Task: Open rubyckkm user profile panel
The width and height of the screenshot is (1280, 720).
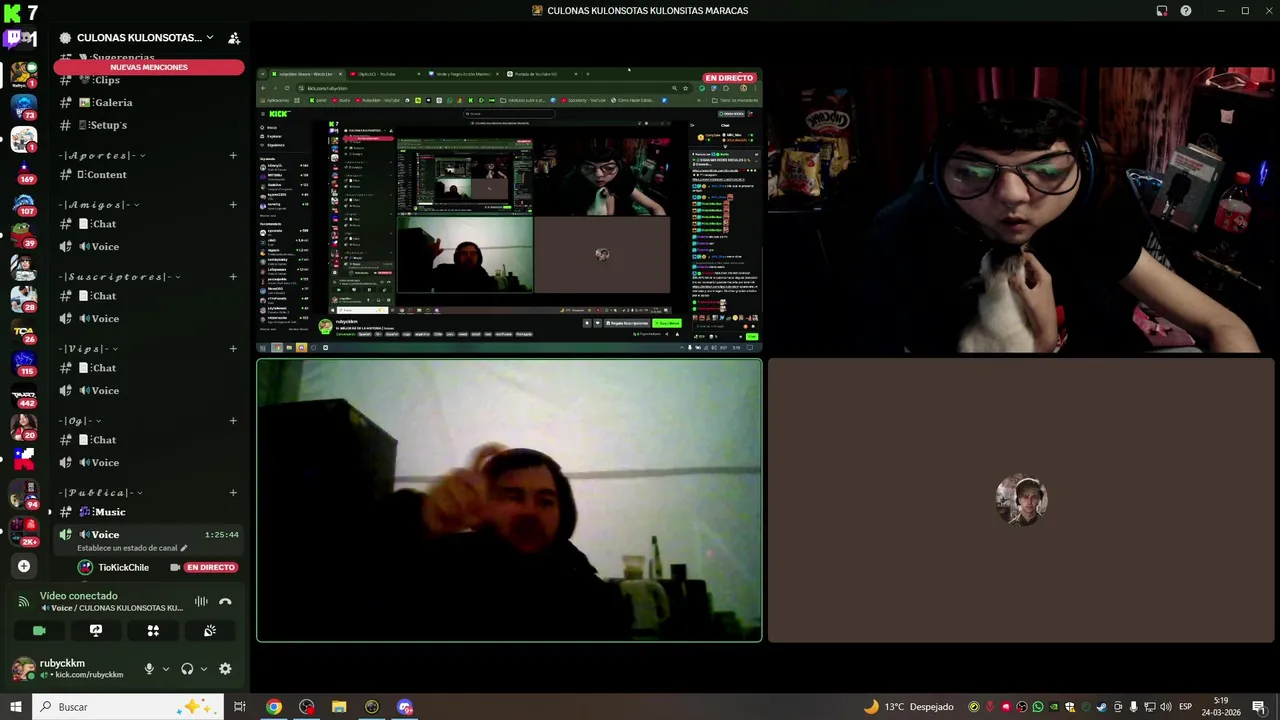Action: 71,669
